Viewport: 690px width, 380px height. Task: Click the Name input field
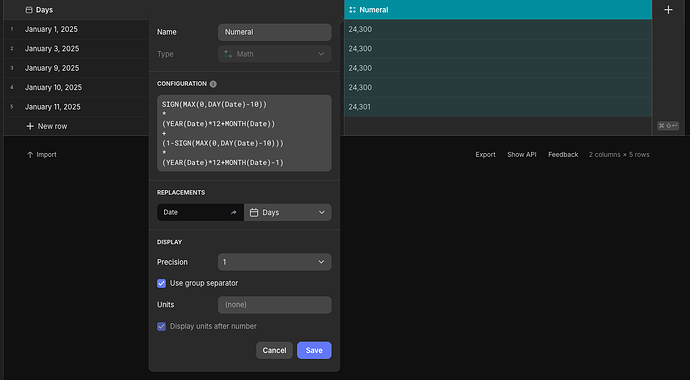(275, 32)
